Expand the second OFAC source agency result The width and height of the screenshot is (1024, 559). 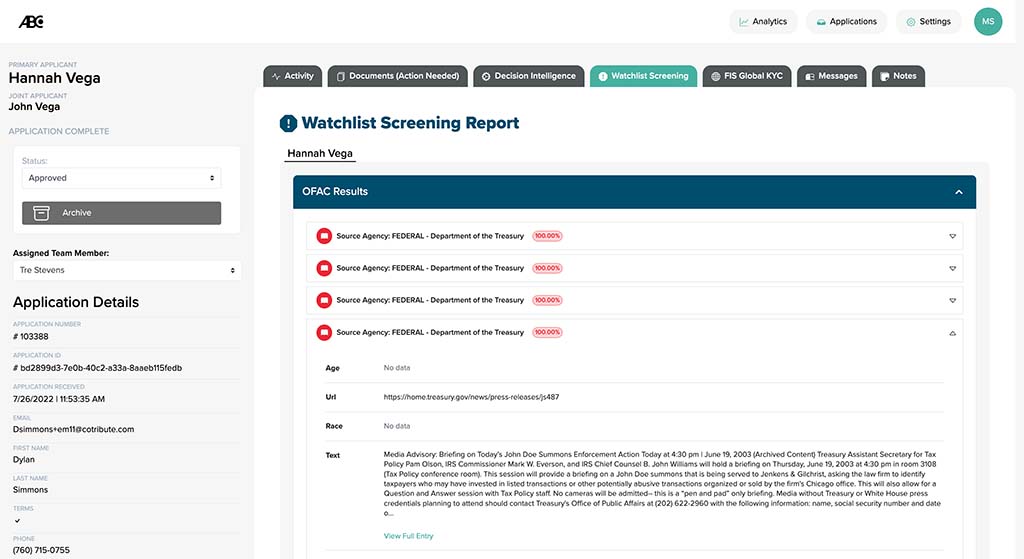pyautogui.click(x=952, y=268)
